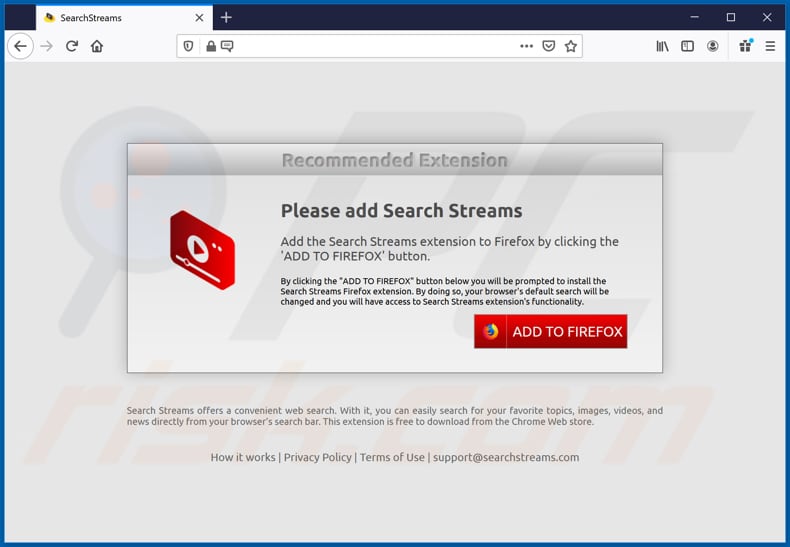Click 'Please add Search Streams' heading
The width and height of the screenshot is (790, 547).
point(402,211)
